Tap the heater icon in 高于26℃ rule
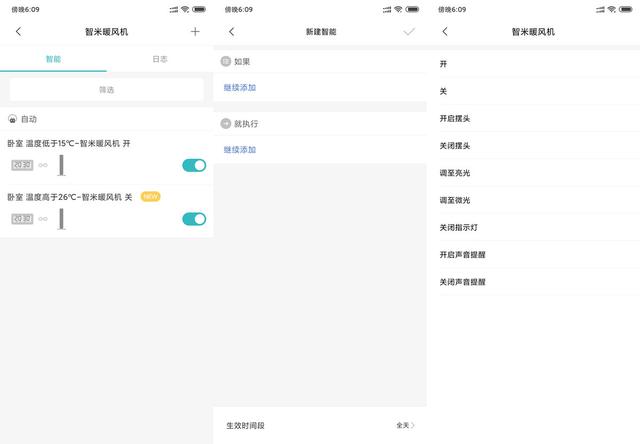640x444 pixels. (61, 219)
